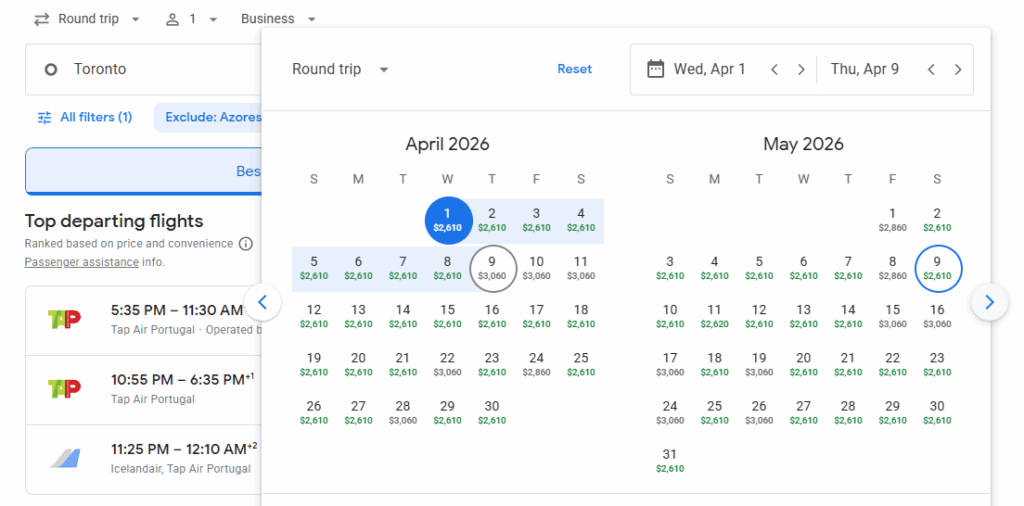Expand the passenger count dropdown

tap(192, 19)
